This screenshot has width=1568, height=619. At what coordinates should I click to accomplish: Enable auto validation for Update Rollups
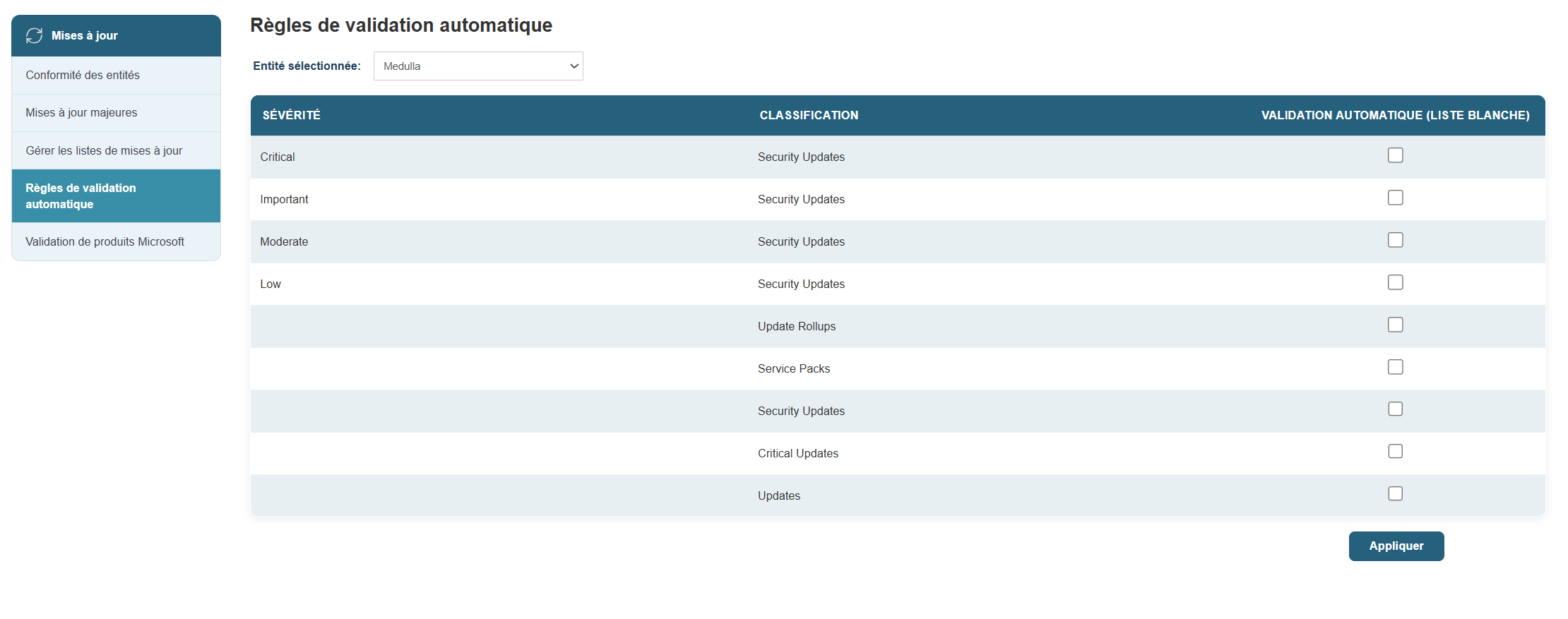point(1395,325)
